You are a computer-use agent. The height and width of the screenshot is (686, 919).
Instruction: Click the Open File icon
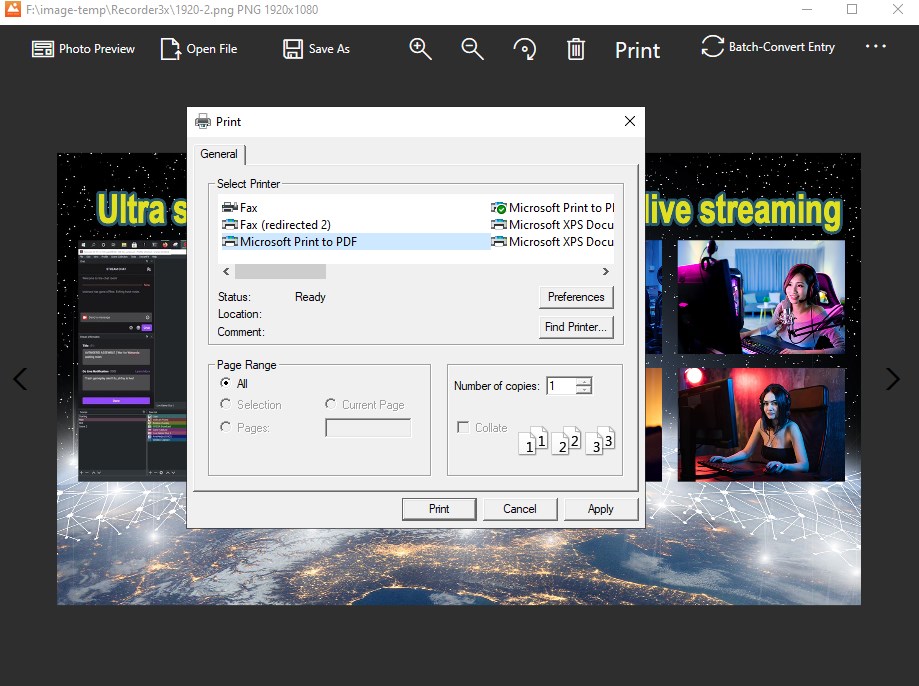coord(170,49)
